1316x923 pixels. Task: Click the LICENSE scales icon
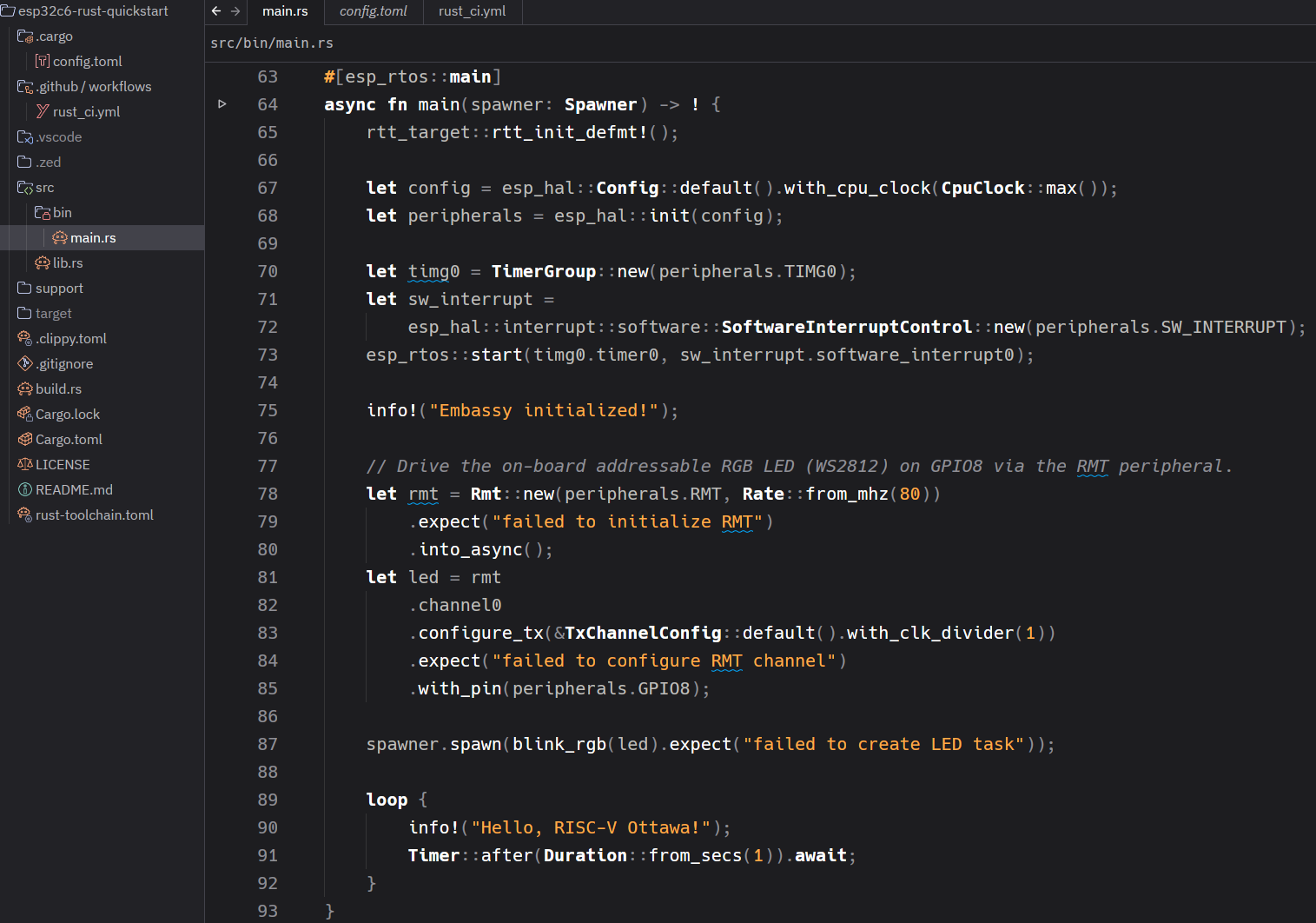[x=25, y=464]
